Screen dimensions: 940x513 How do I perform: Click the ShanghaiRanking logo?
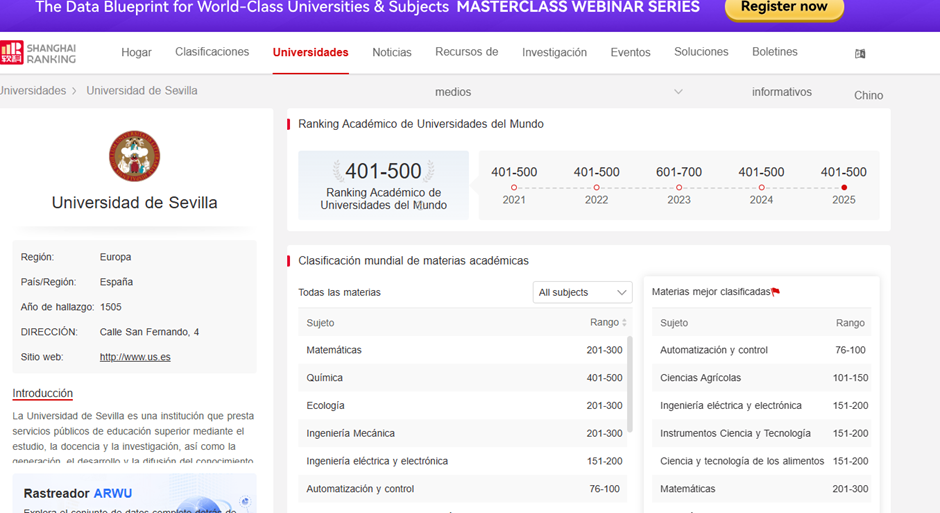(x=38, y=53)
